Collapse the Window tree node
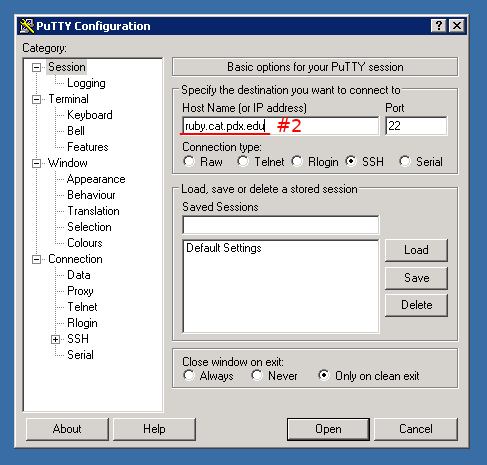Image resolution: width=487 pixels, height=465 pixels. (36, 163)
